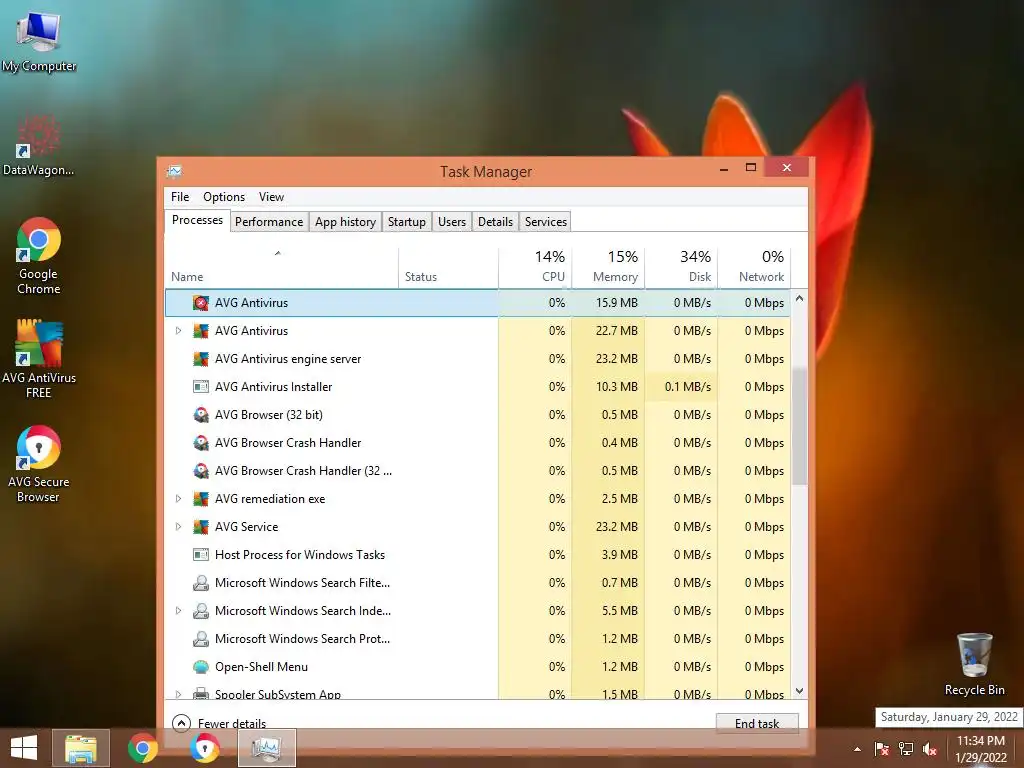1024x768 pixels.
Task: Sort by Status column header
Action: pos(448,268)
